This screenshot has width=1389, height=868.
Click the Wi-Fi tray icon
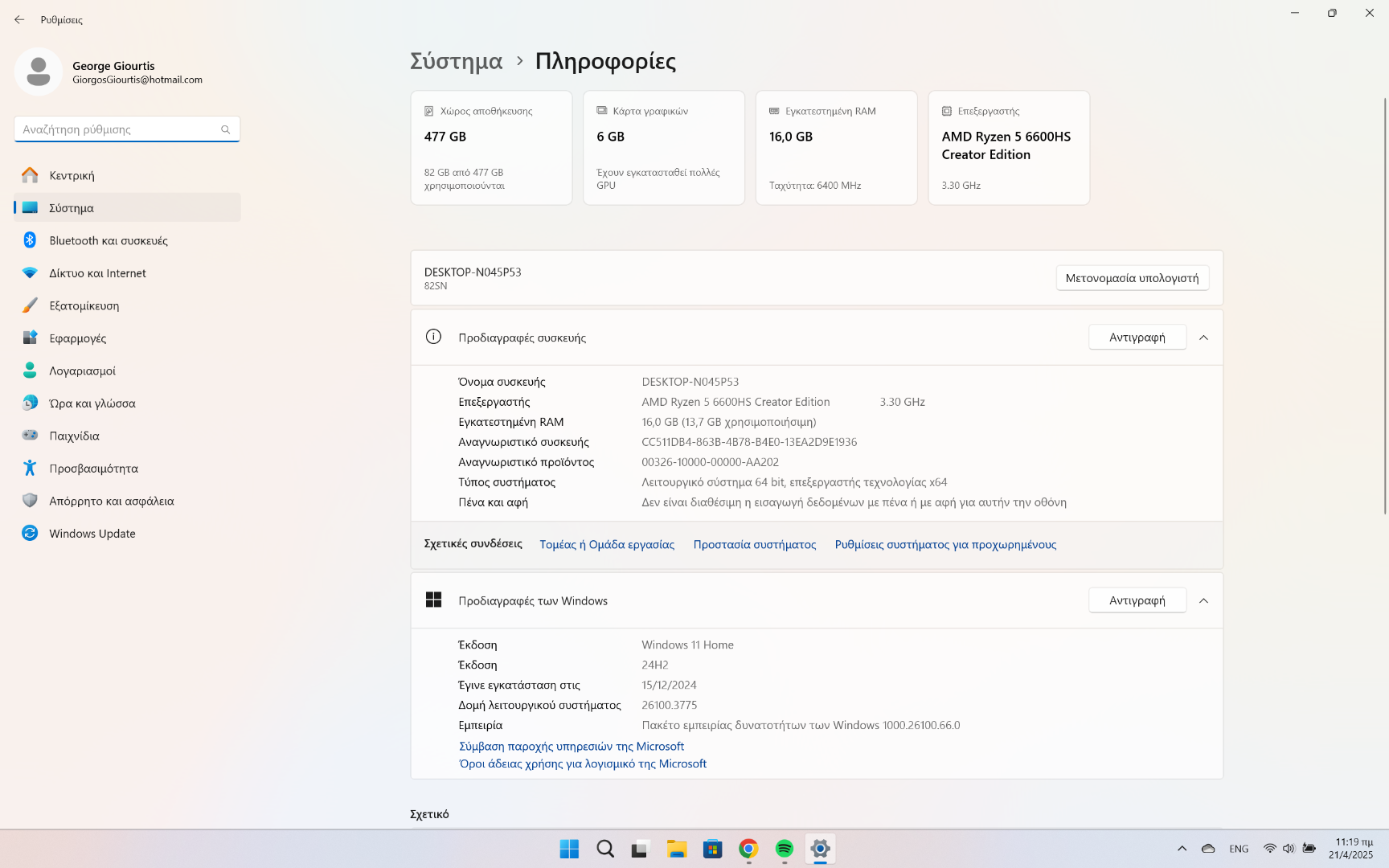tap(1270, 849)
